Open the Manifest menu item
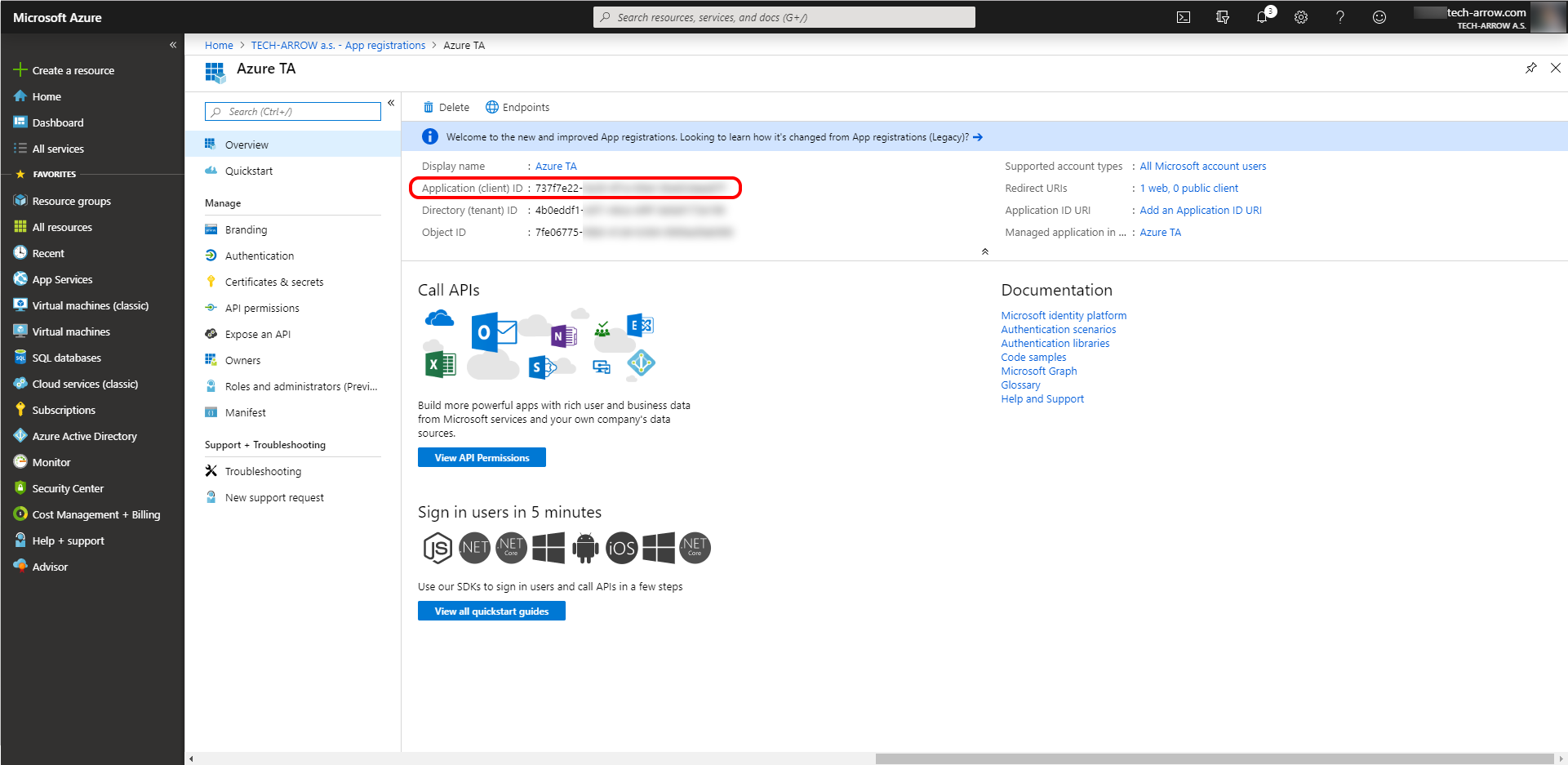 (x=246, y=412)
